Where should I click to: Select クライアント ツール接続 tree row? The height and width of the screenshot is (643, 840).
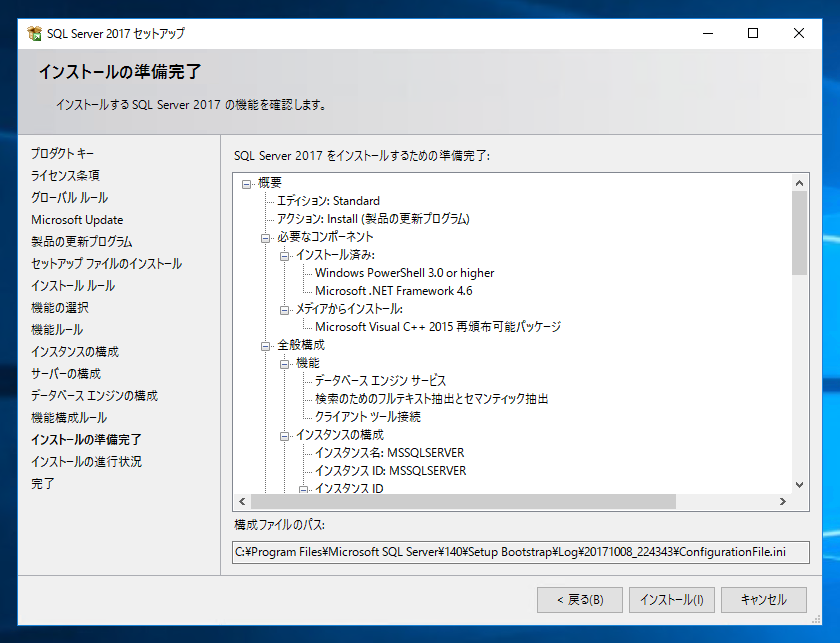[368, 417]
